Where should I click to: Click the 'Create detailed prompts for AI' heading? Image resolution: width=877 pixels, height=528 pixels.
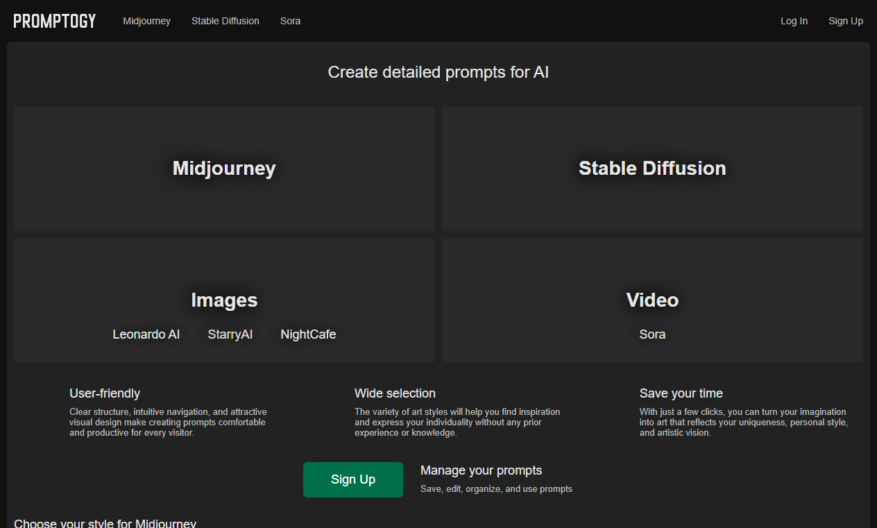pos(438,72)
